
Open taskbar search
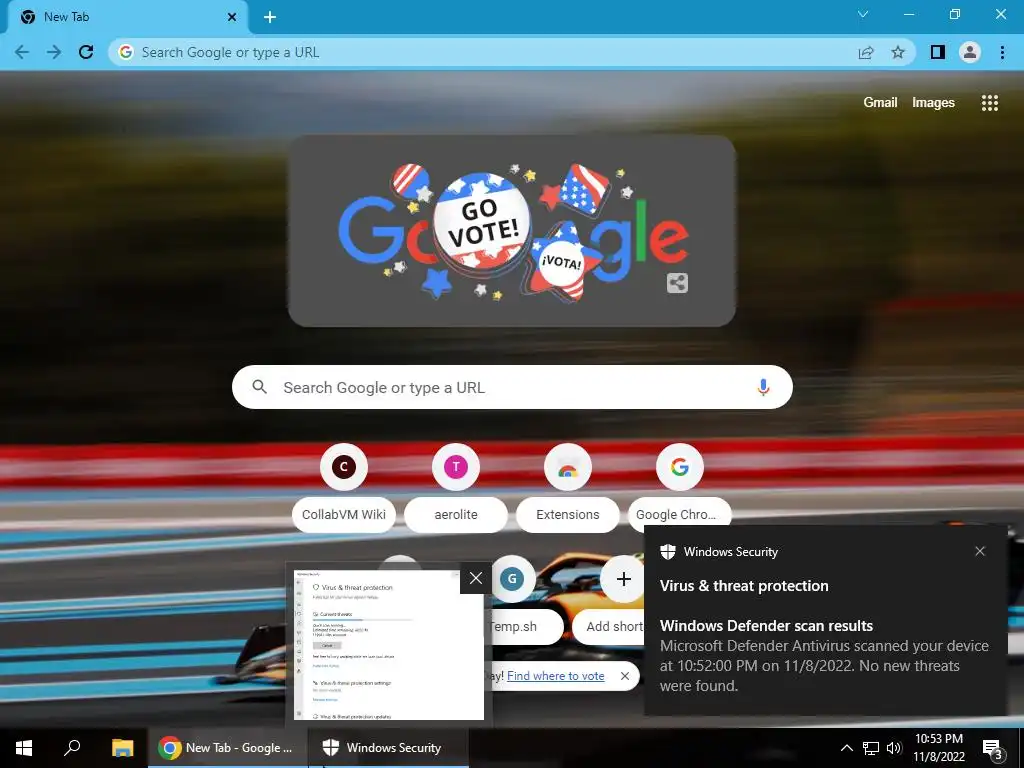[x=72, y=748]
